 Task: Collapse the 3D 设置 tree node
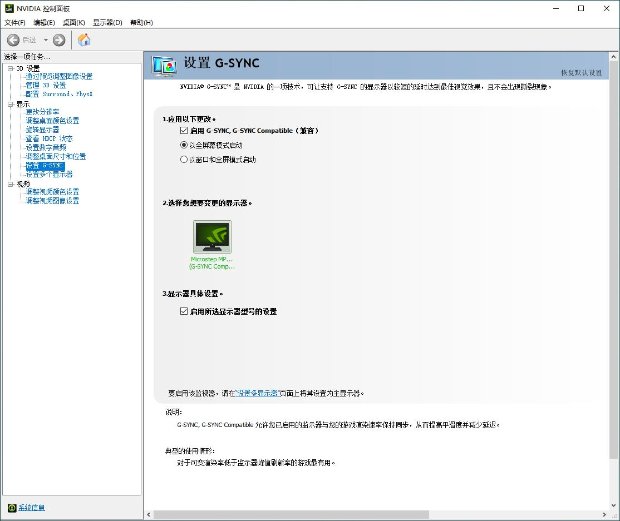(11, 68)
